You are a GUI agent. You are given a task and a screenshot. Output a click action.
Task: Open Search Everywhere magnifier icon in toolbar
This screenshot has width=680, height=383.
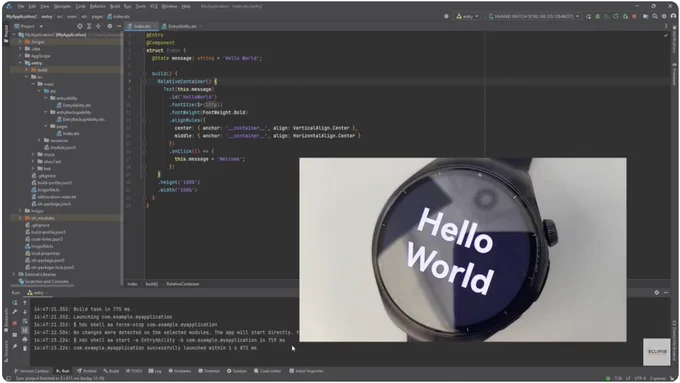pyautogui.click(x=655, y=16)
